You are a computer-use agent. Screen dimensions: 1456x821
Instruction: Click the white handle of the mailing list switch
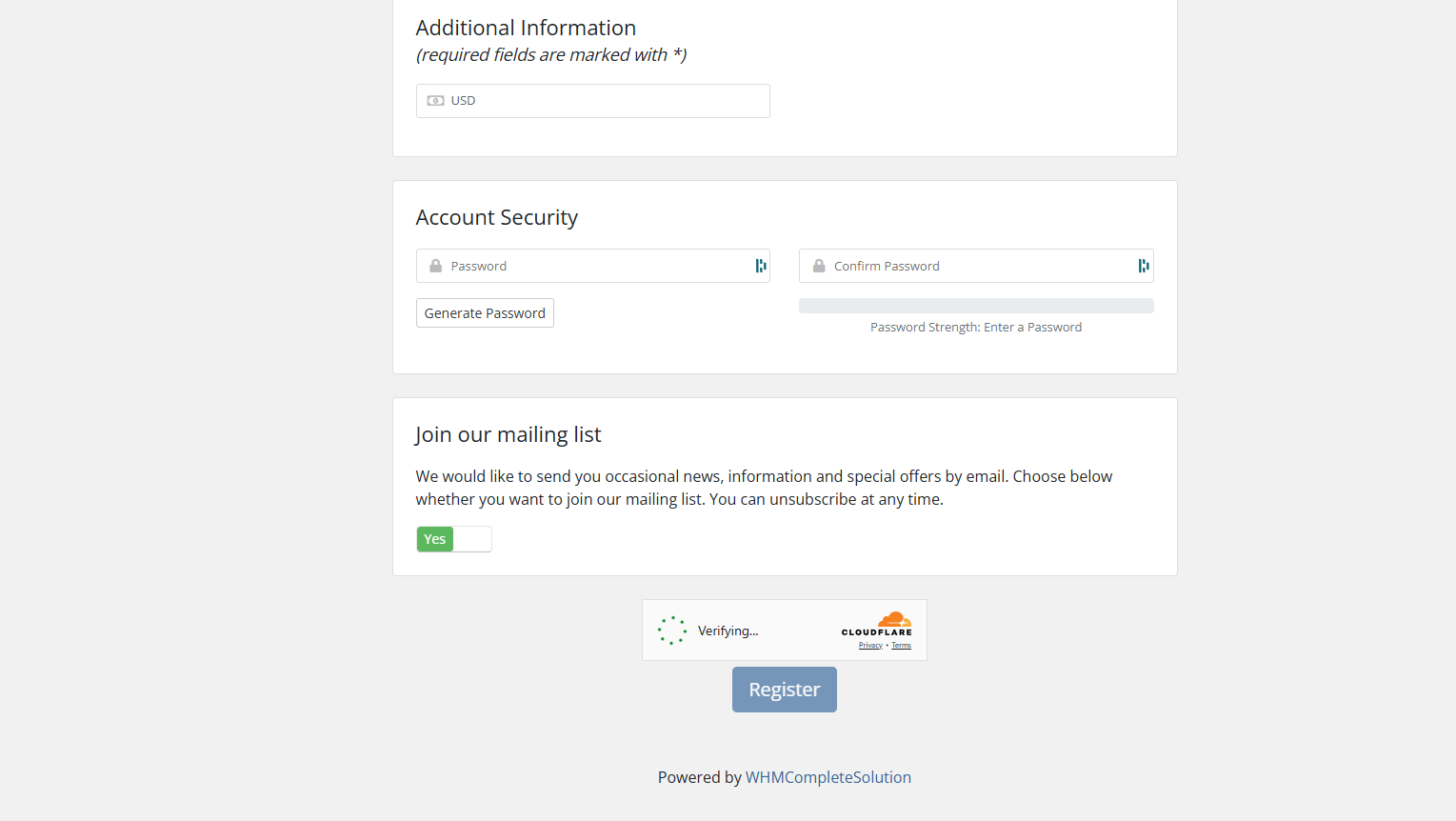point(472,539)
